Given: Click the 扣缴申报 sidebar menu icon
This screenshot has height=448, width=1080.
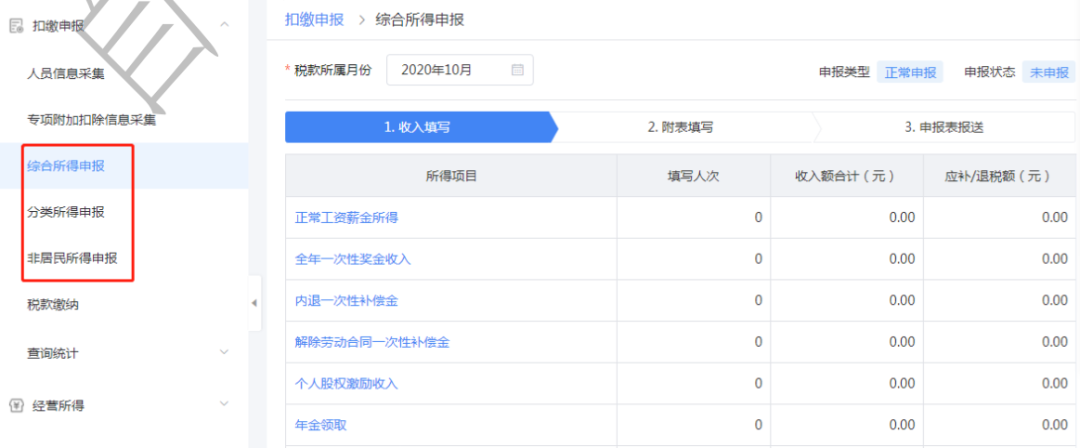Looking at the screenshot, I should click(x=16, y=27).
